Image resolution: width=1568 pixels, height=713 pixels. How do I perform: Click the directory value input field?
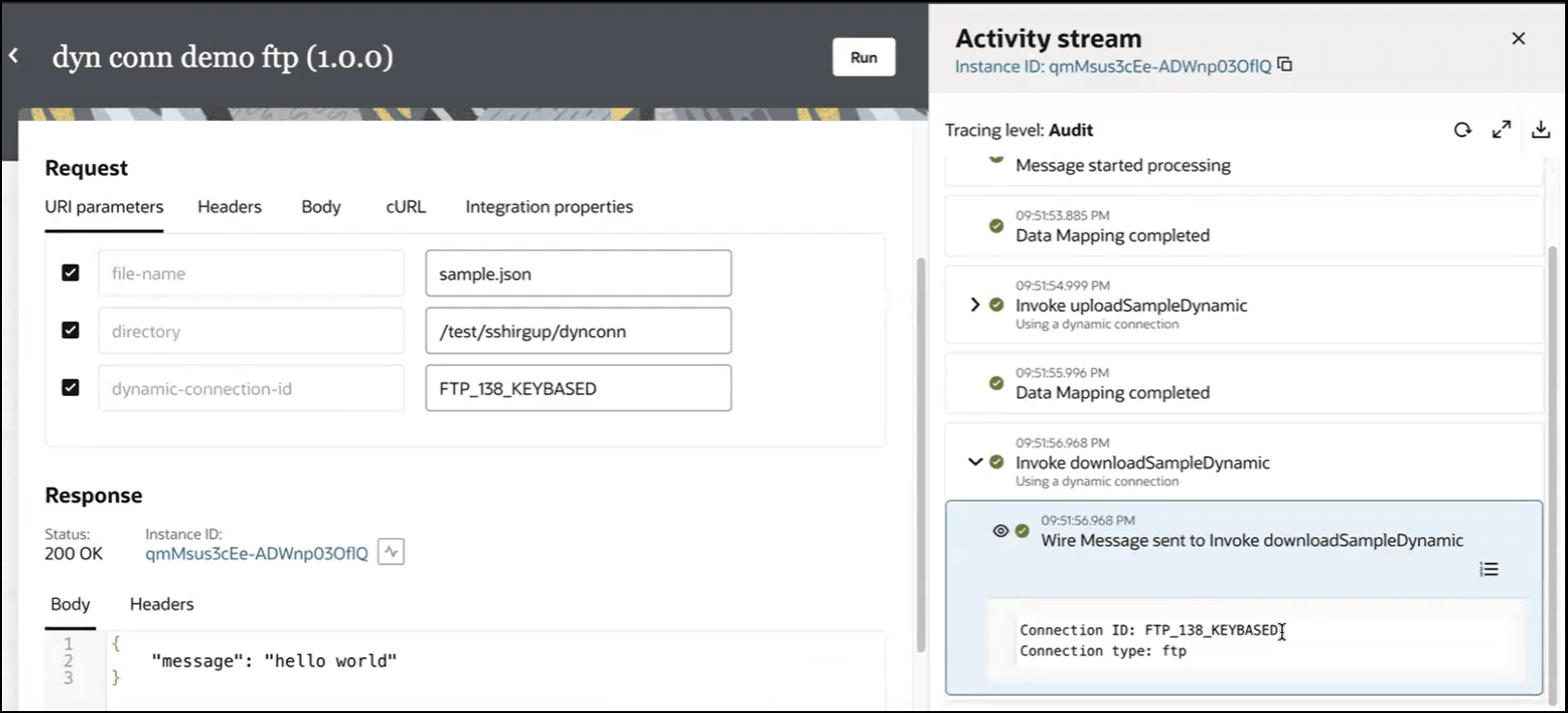[578, 331]
